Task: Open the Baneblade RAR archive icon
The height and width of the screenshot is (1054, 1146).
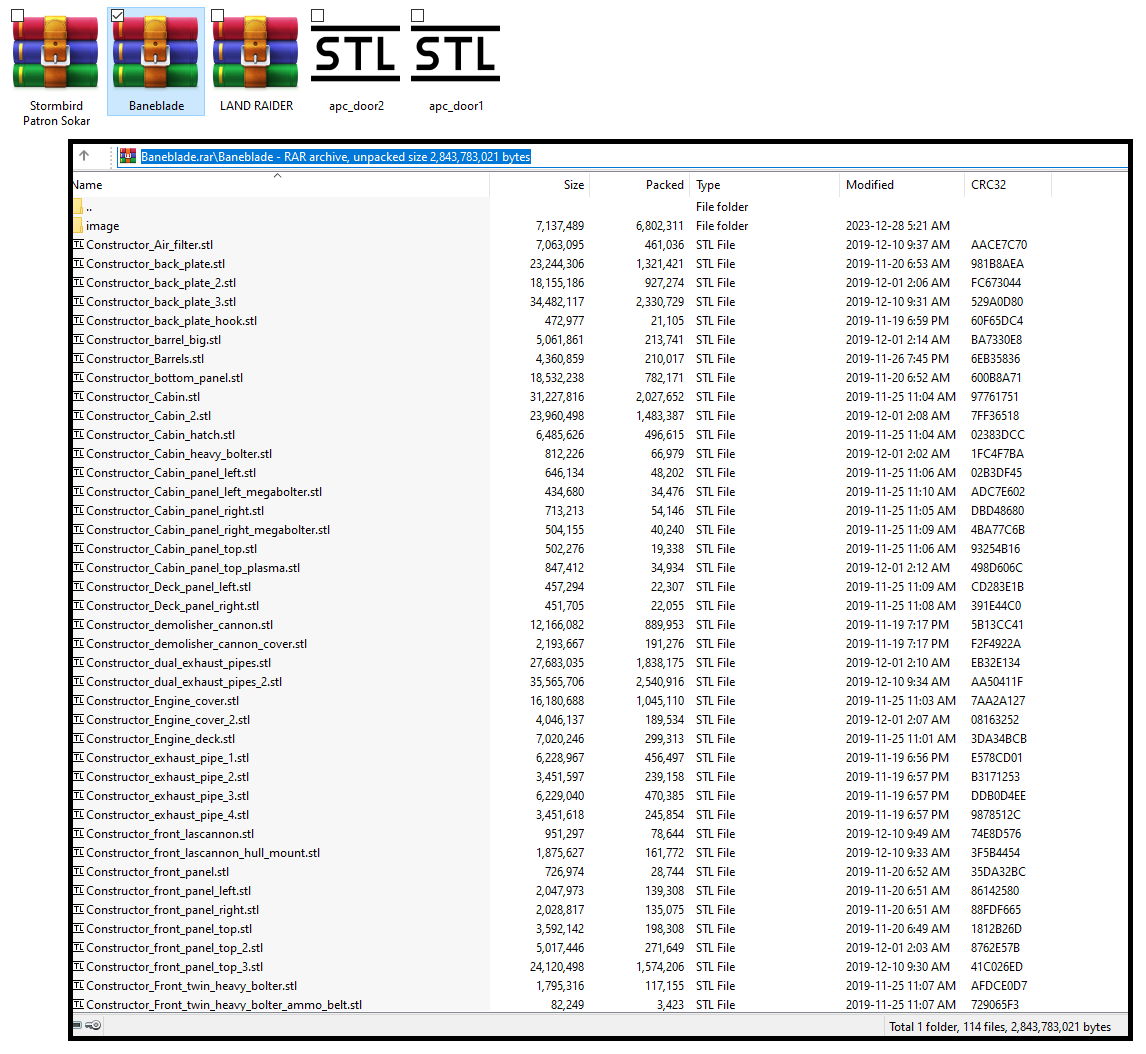Action: coord(156,53)
